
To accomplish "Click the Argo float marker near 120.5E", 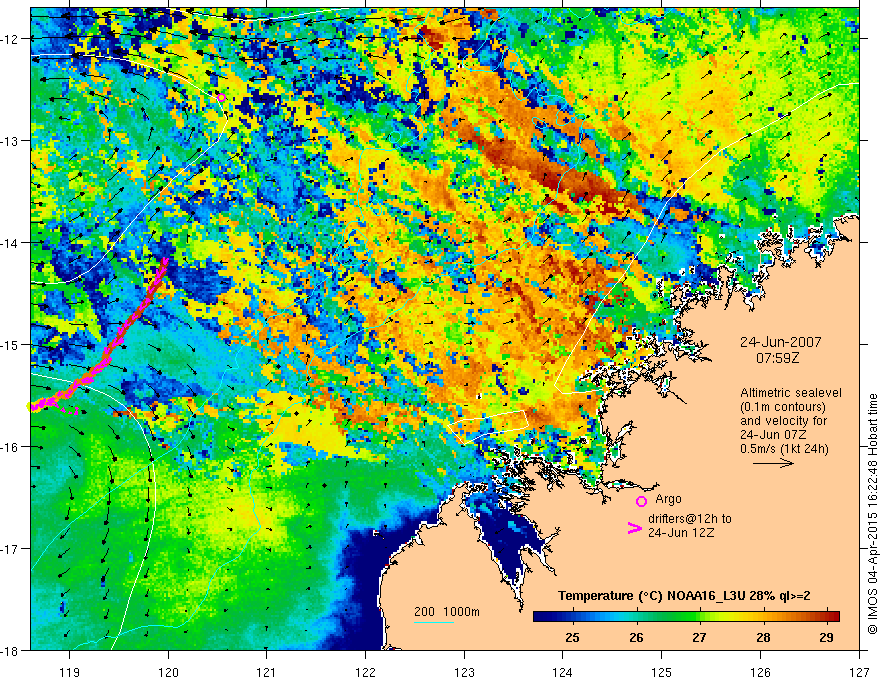I will 221,98.
